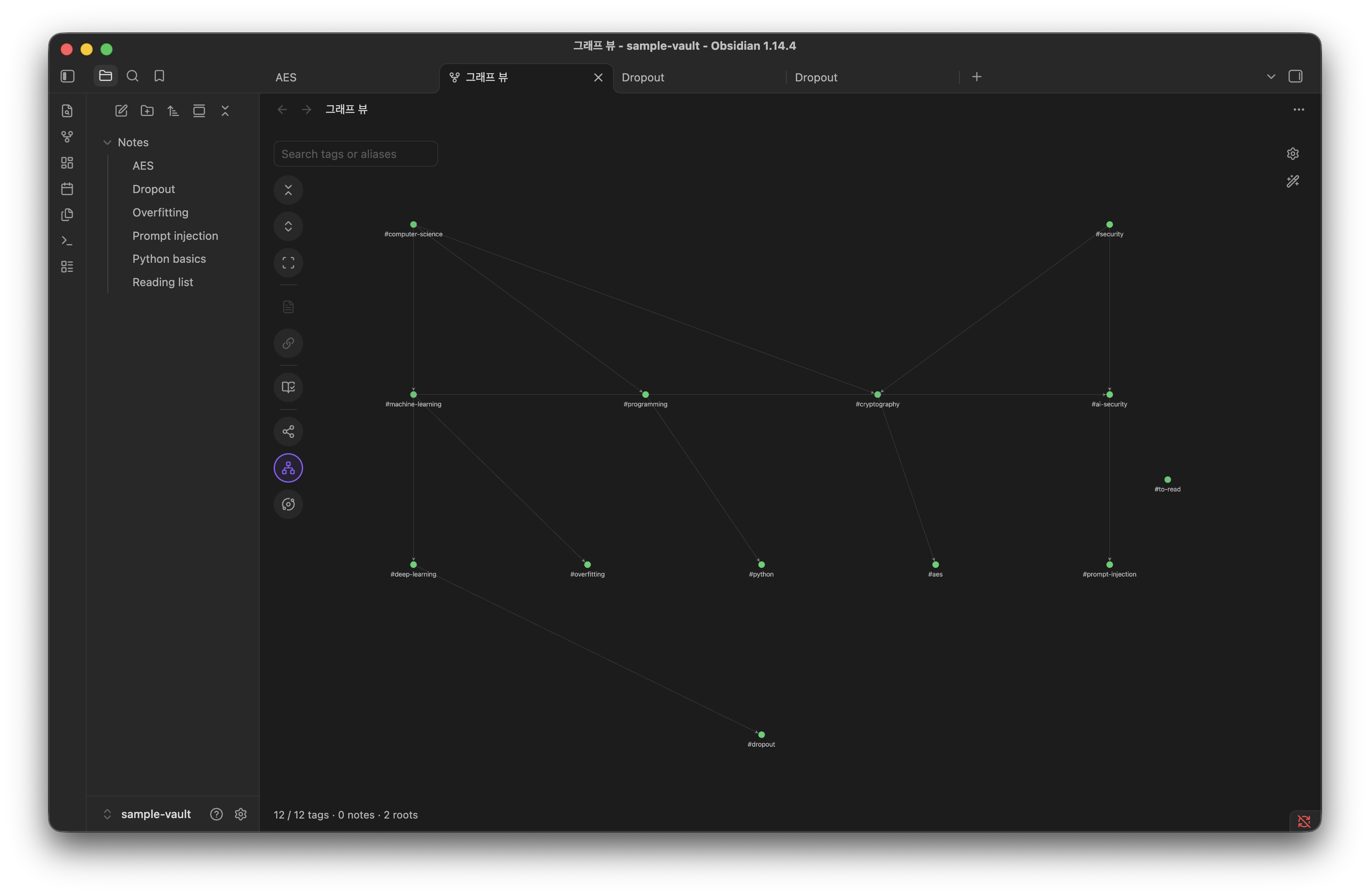Open the search panel magnifier icon
The width and height of the screenshot is (1370, 896).
coord(132,76)
